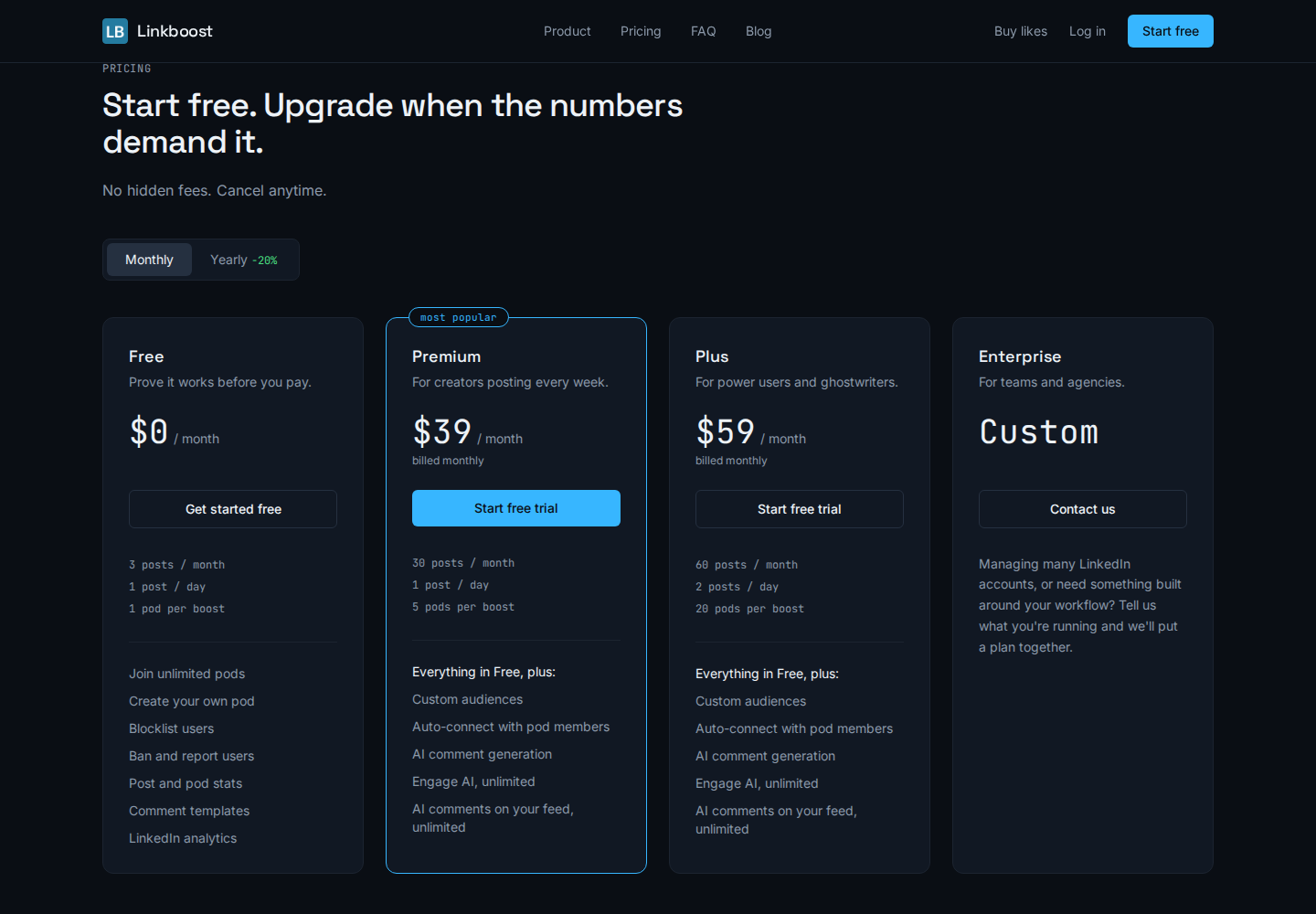Select the $59 Plus price

(x=726, y=431)
